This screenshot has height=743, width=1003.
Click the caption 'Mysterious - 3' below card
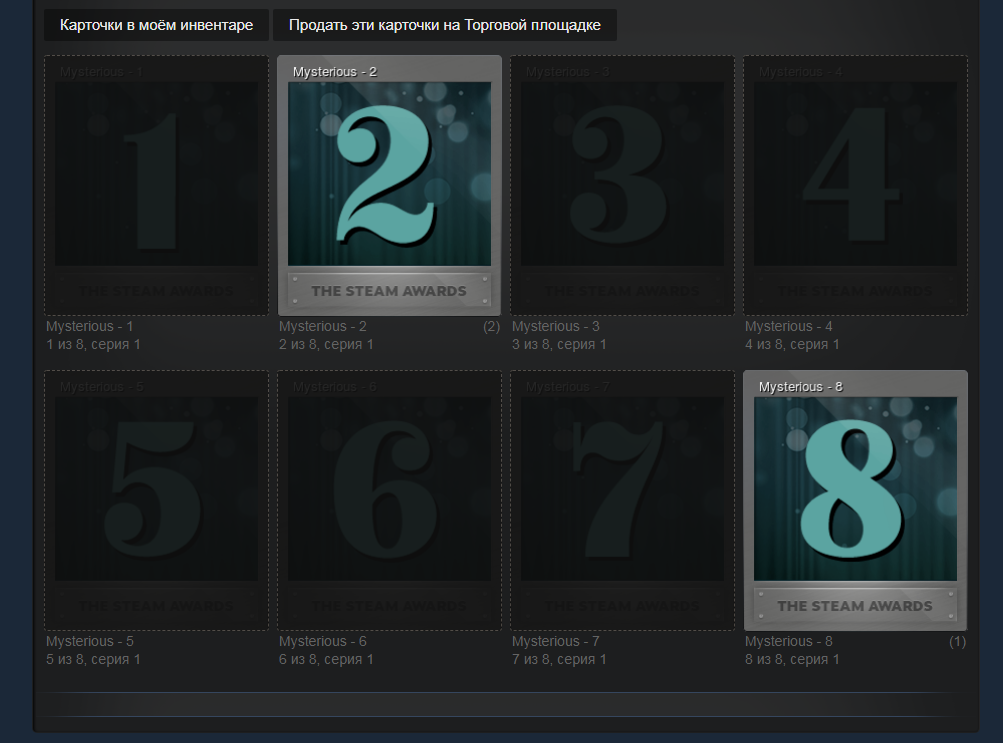(555, 326)
